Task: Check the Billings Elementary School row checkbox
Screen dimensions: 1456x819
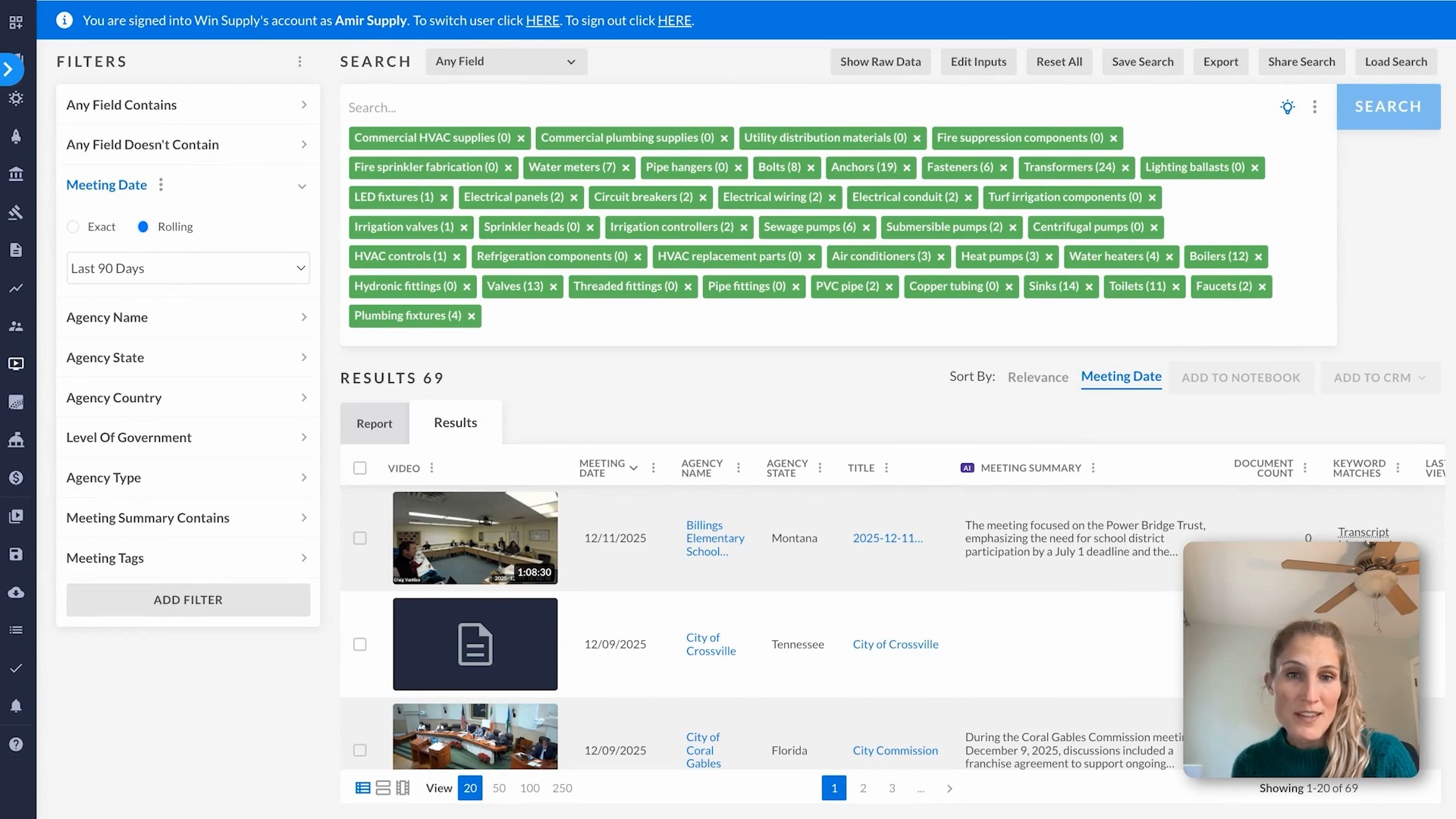Action: click(360, 538)
